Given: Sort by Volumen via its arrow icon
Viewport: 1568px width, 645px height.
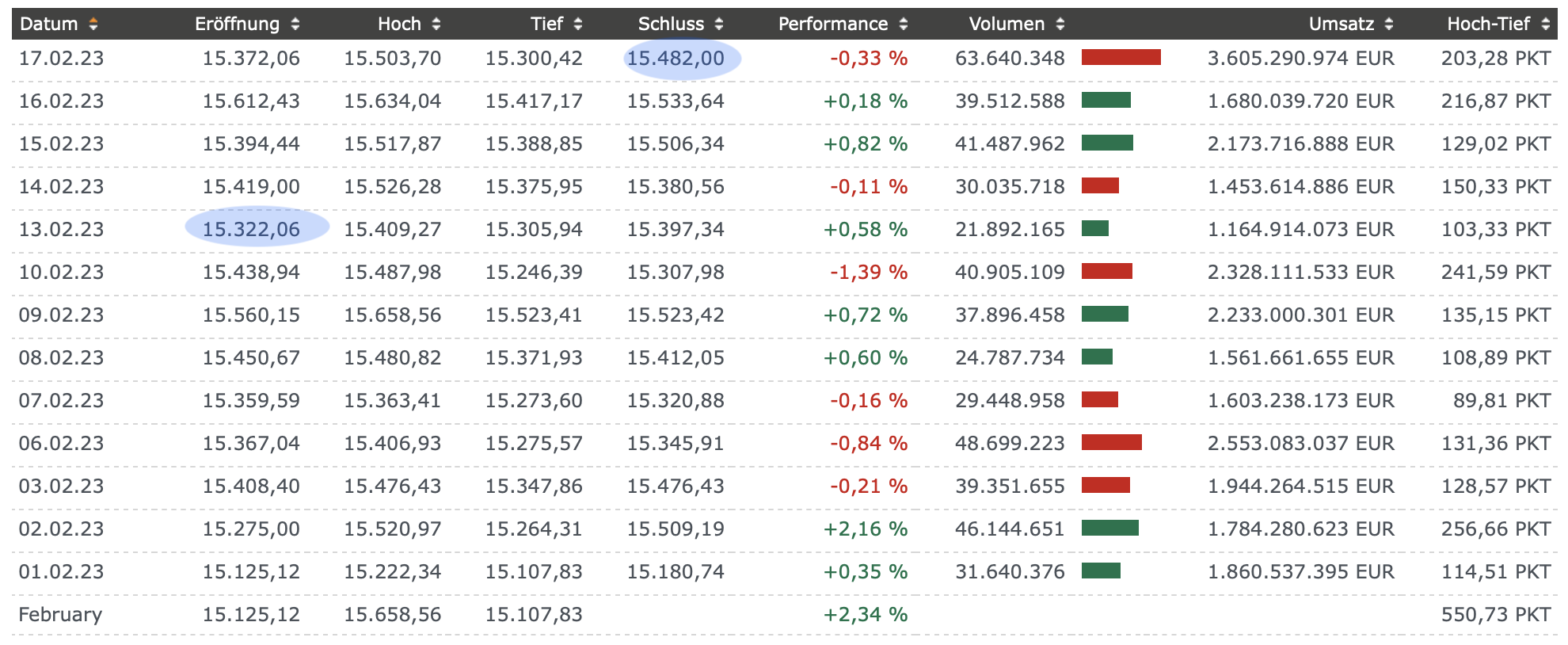Looking at the screenshot, I should point(1060,25).
